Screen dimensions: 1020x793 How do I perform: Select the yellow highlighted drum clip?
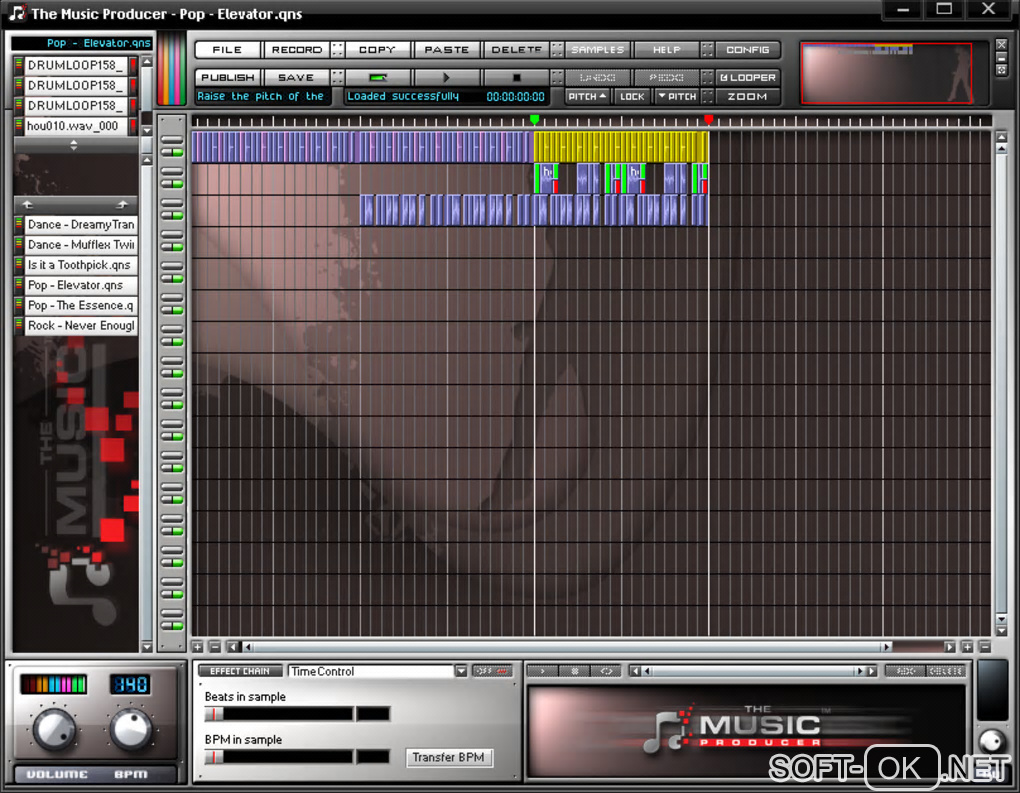coord(621,146)
